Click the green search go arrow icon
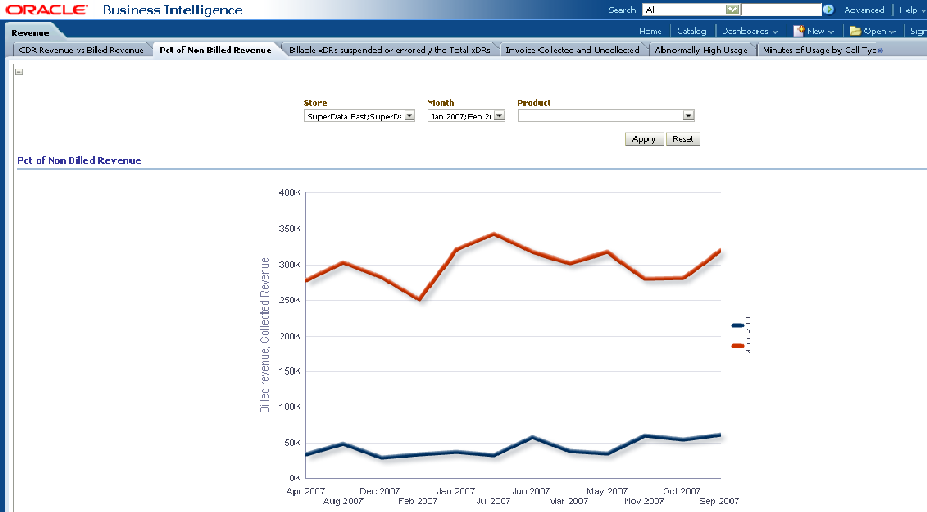 click(828, 10)
